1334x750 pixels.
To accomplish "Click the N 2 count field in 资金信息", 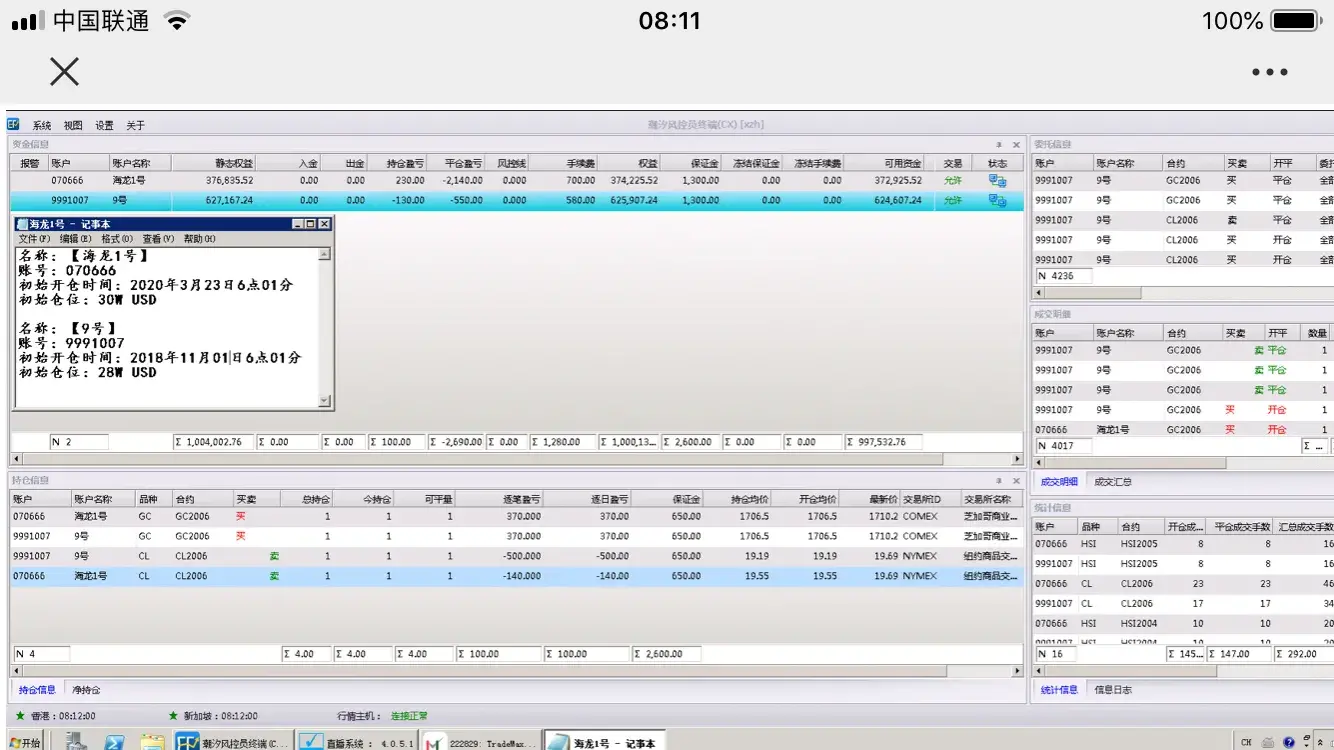I will point(79,442).
